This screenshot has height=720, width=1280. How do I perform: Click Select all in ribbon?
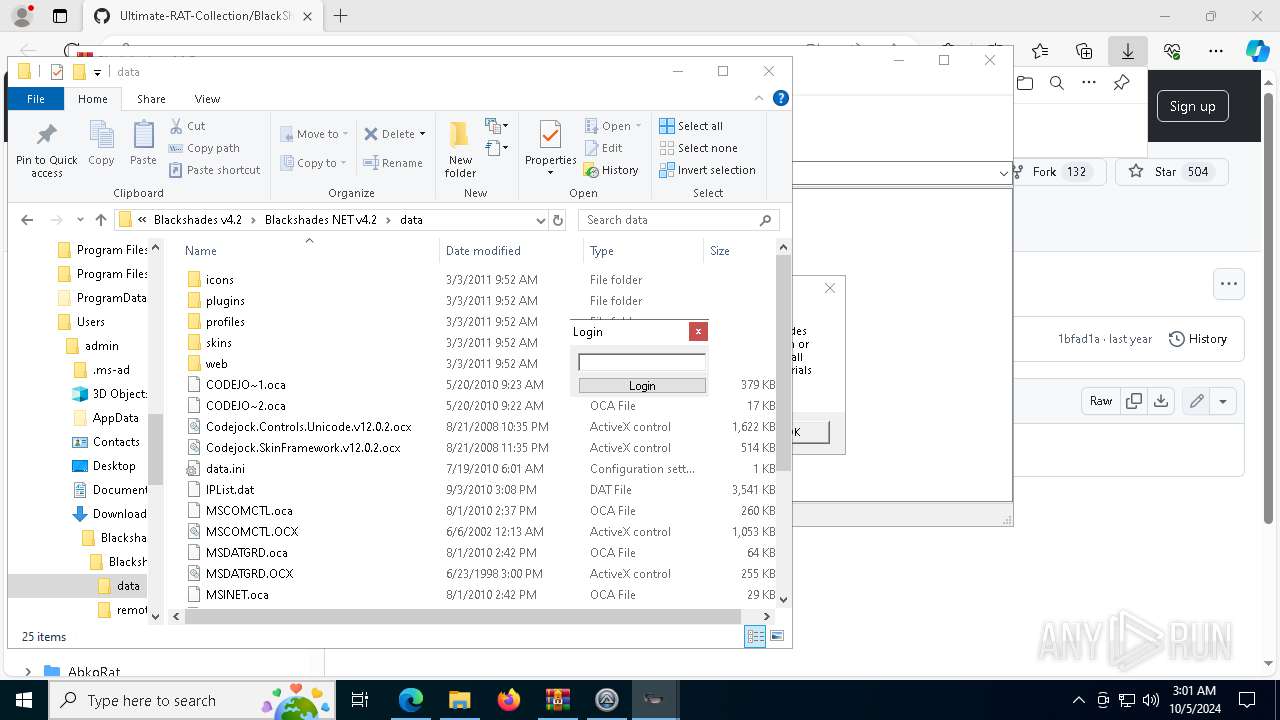691,126
